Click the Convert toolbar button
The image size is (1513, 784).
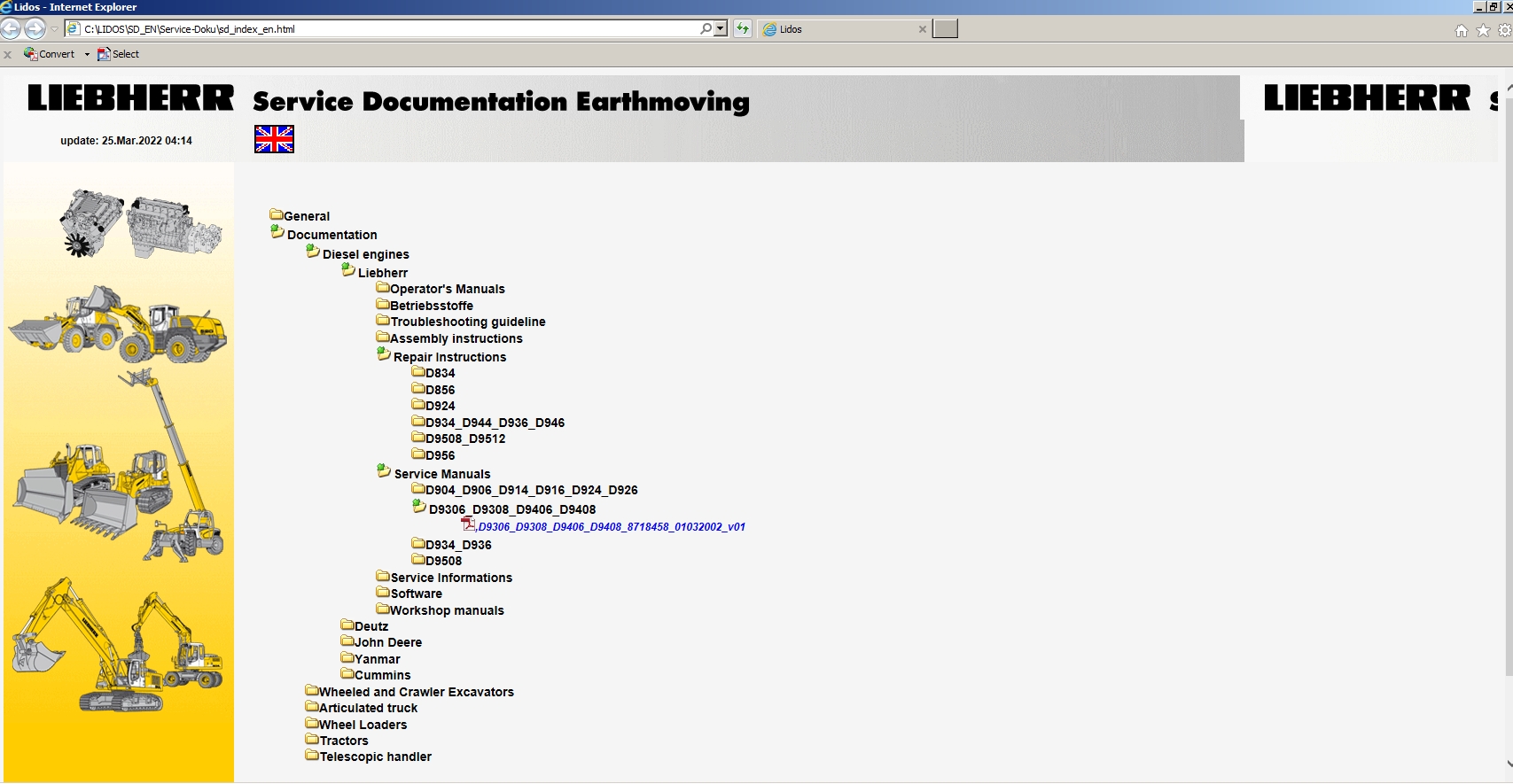(50, 54)
